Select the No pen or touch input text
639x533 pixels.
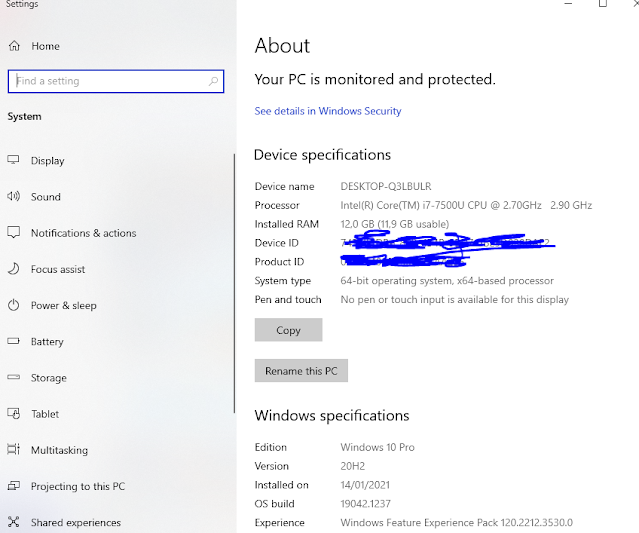click(x=454, y=300)
